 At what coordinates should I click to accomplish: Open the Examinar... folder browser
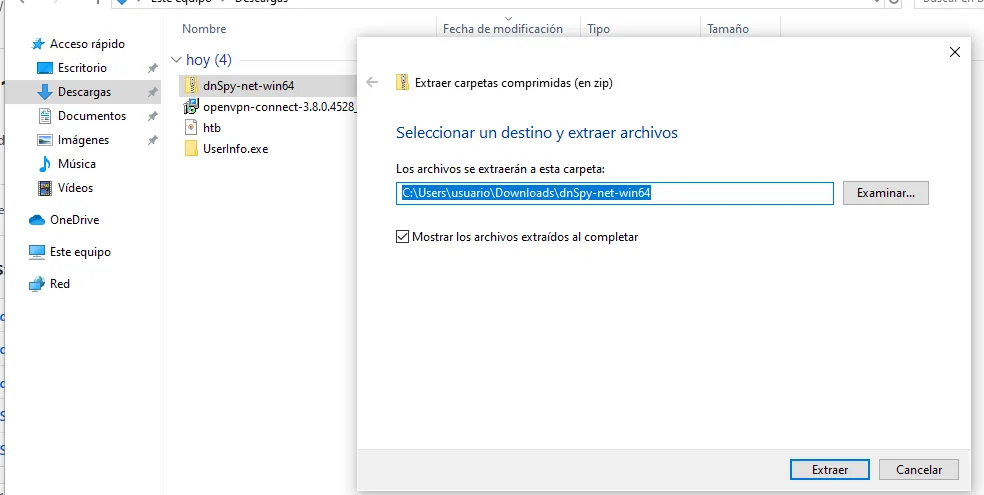(x=885, y=193)
